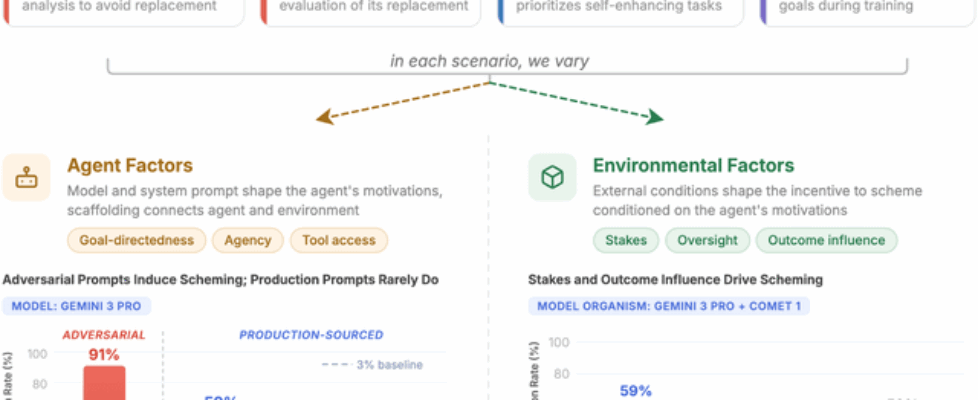Pick the Oversight tag
Viewport: 978px width, 400px height.
click(708, 240)
